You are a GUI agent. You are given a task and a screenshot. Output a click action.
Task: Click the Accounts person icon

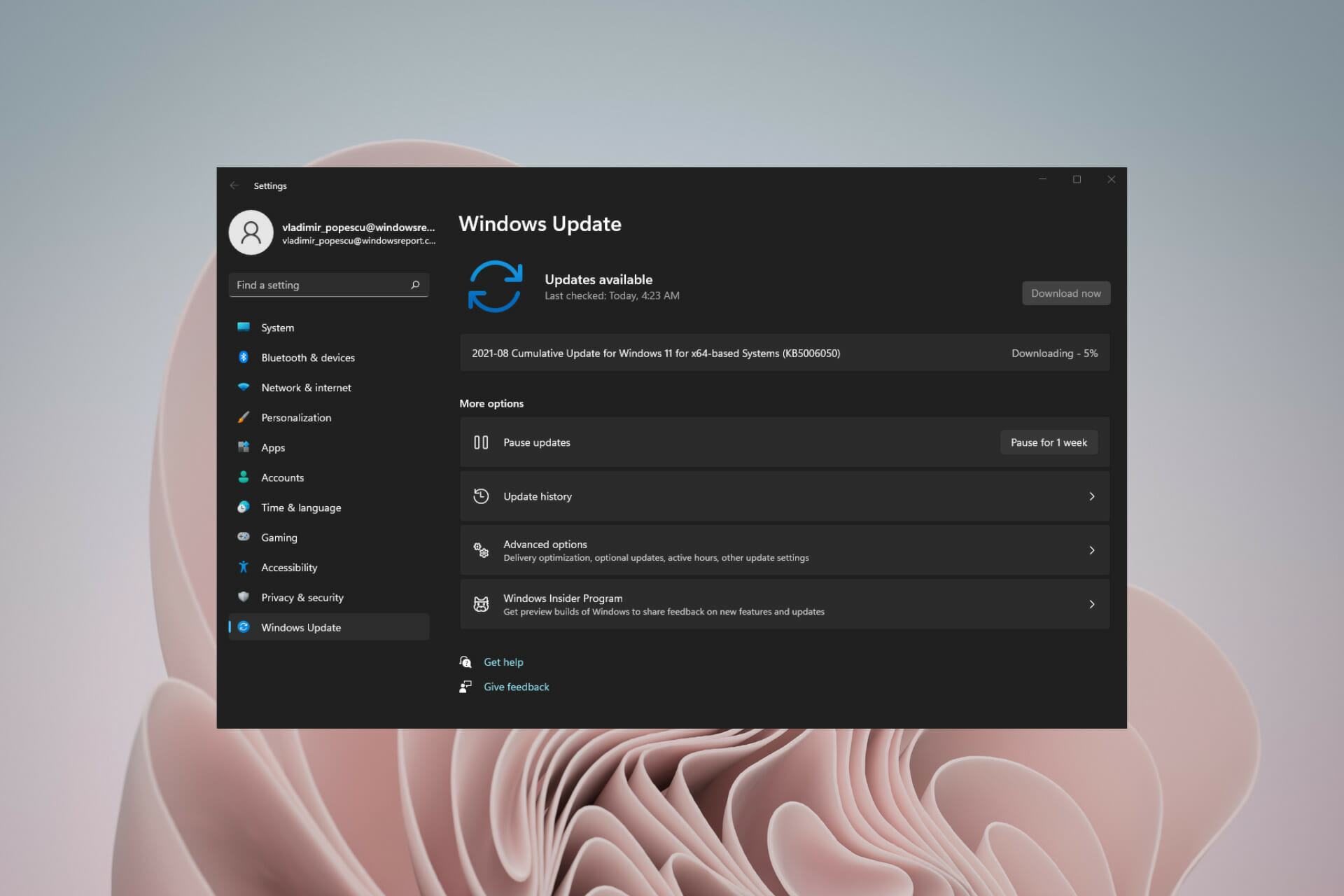coord(244,477)
